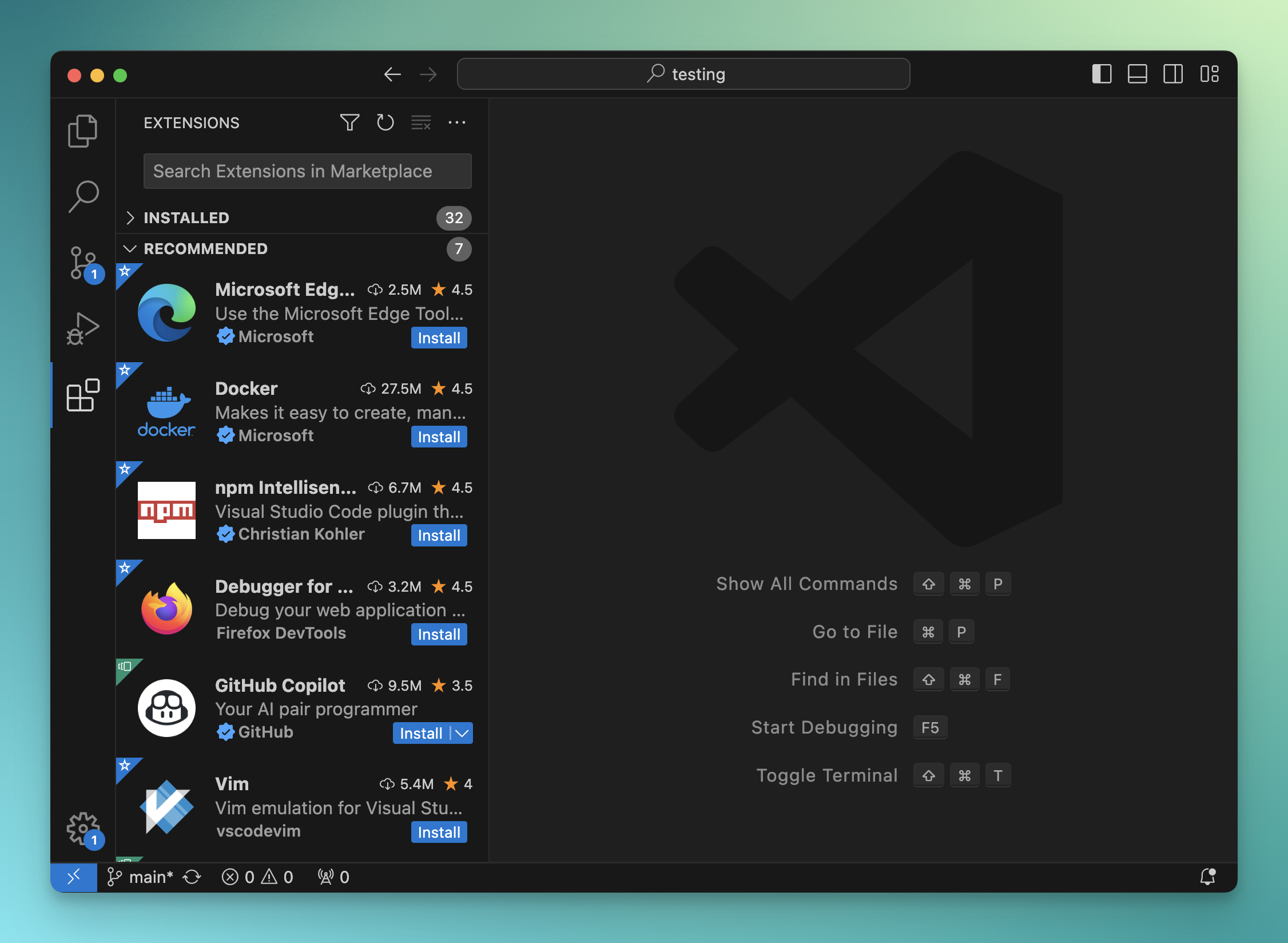Toggle primary side bar visibility
The width and height of the screenshot is (1288, 943).
pyautogui.click(x=1101, y=74)
